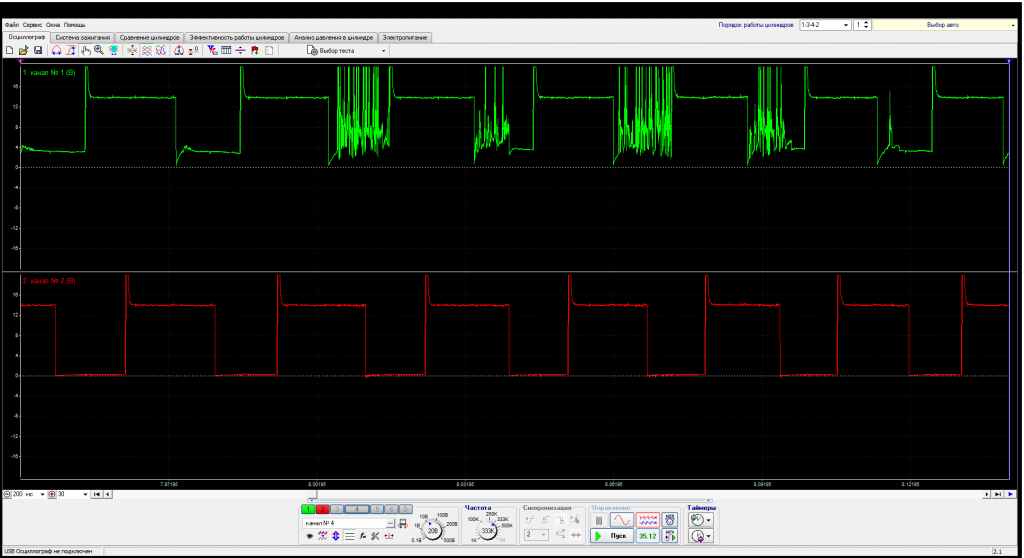Viewport: 1024px width, 558px height.
Task: Open the Сервис menu
Action: coord(33,25)
